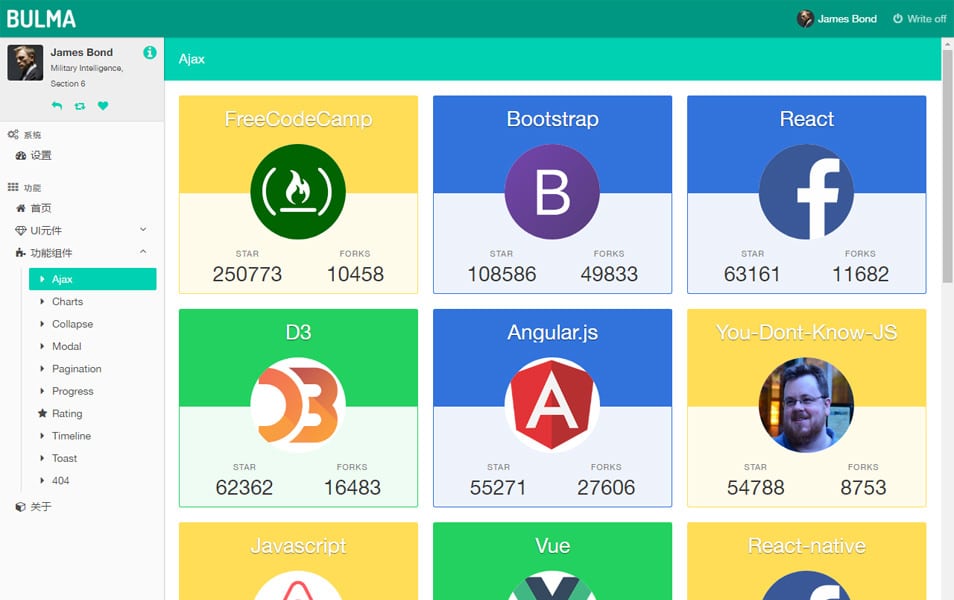This screenshot has height=600, width=954.
Task: Click the Bootstrap card title
Action: click(x=552, y=119)
